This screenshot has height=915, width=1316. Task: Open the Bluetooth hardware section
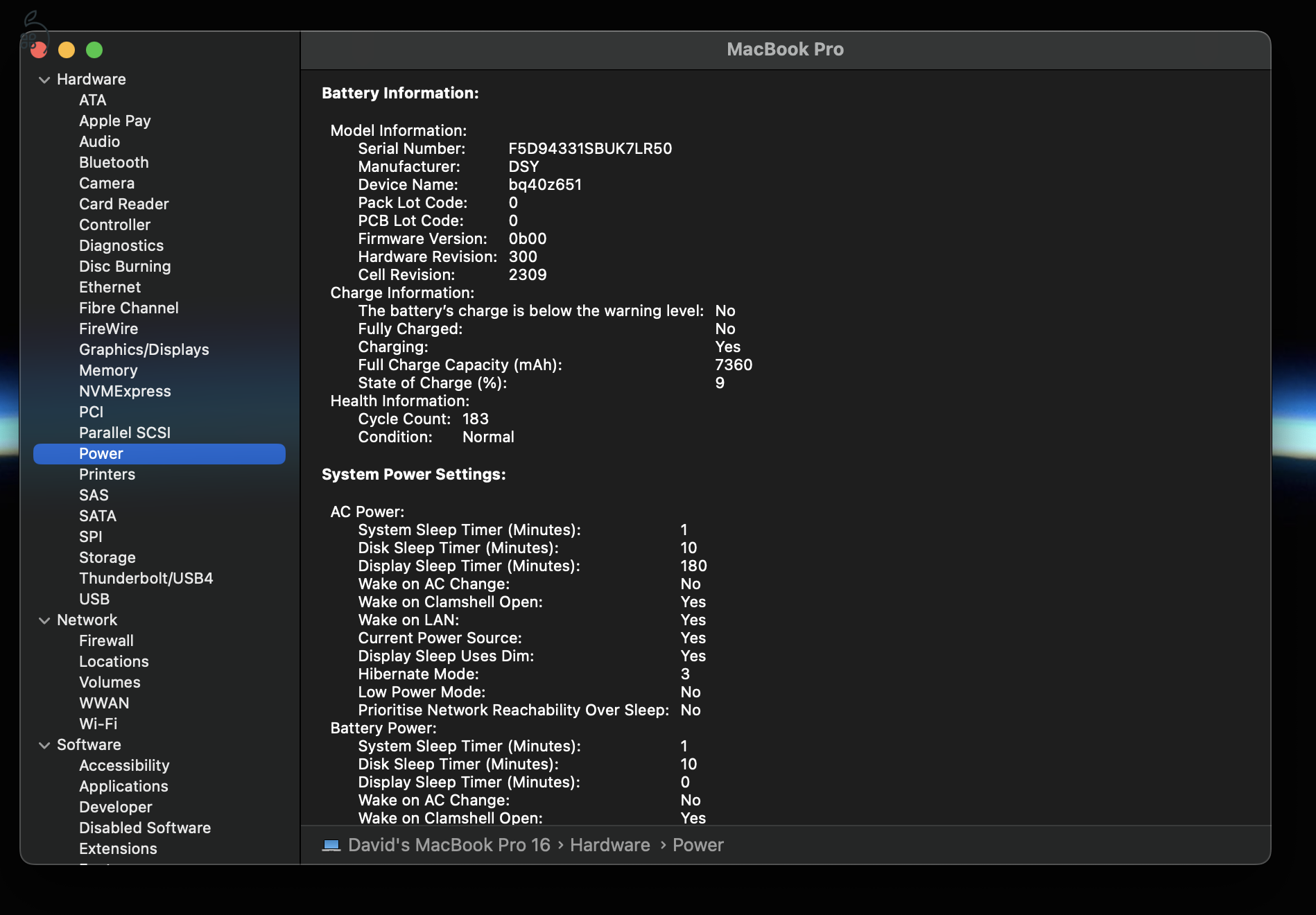pos(114,162)
